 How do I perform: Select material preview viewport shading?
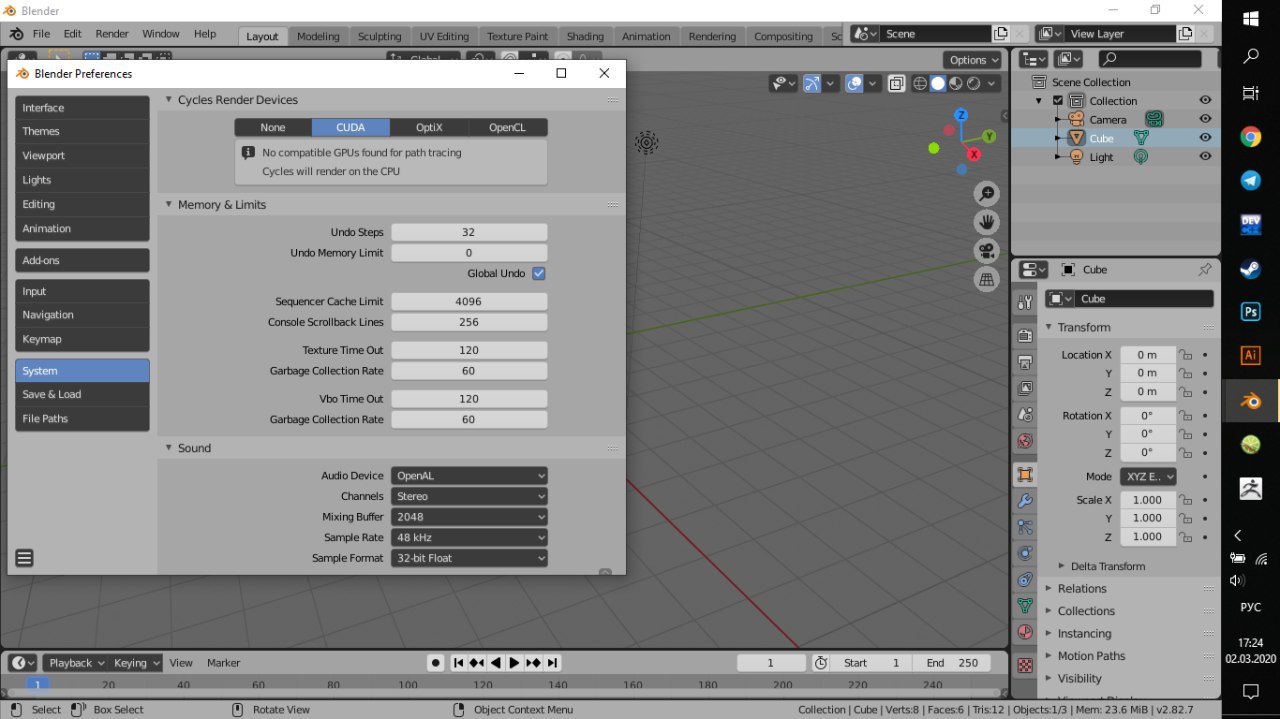(956, 84)
